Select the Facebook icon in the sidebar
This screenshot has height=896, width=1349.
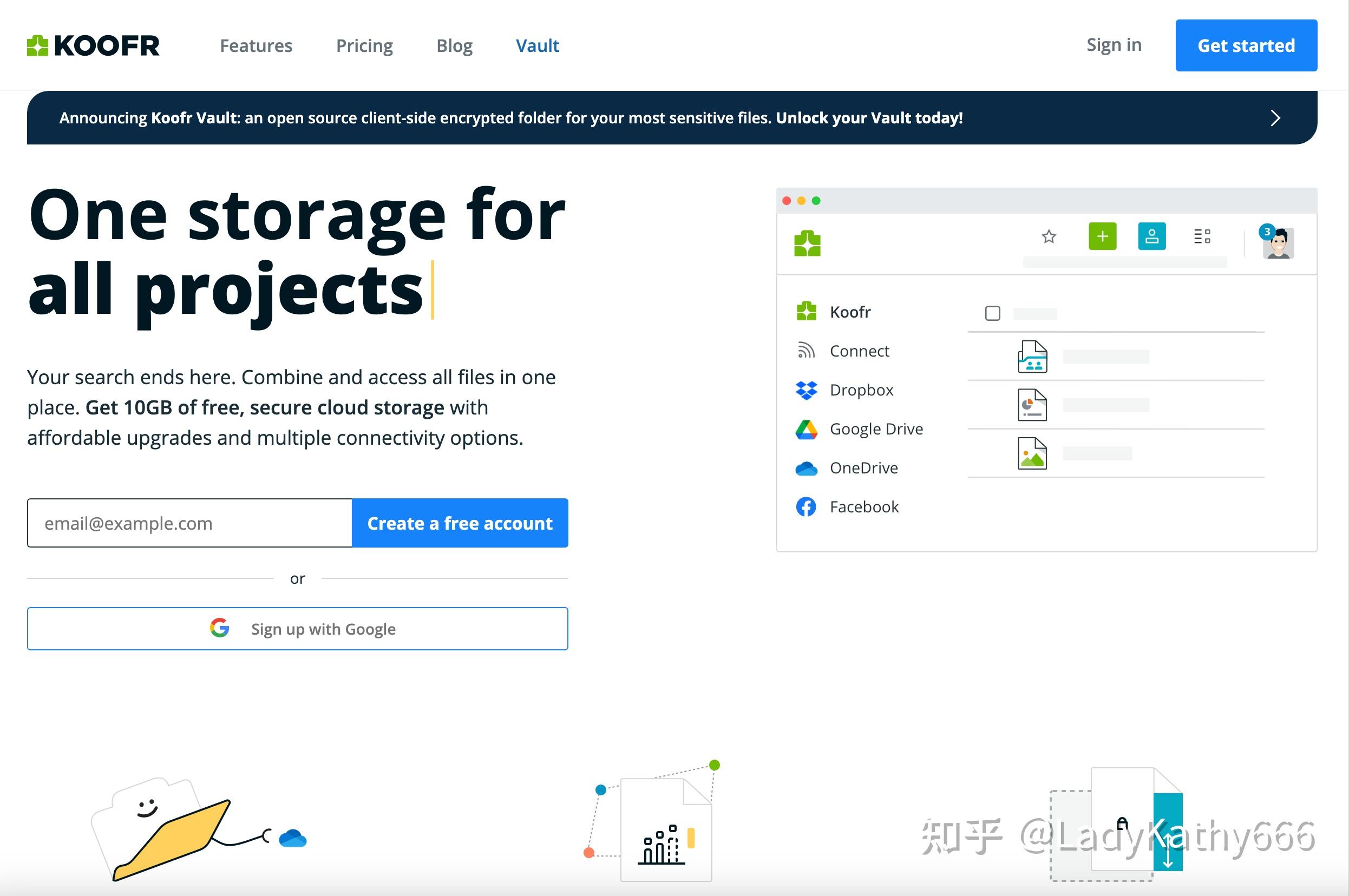point(806,506)
